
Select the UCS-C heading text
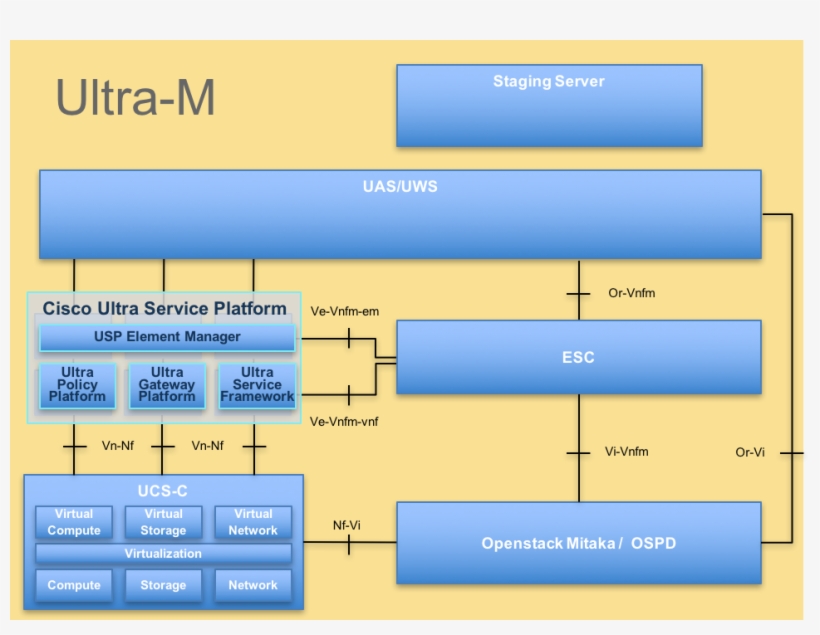pyautogui.click(x=162, y=491)
